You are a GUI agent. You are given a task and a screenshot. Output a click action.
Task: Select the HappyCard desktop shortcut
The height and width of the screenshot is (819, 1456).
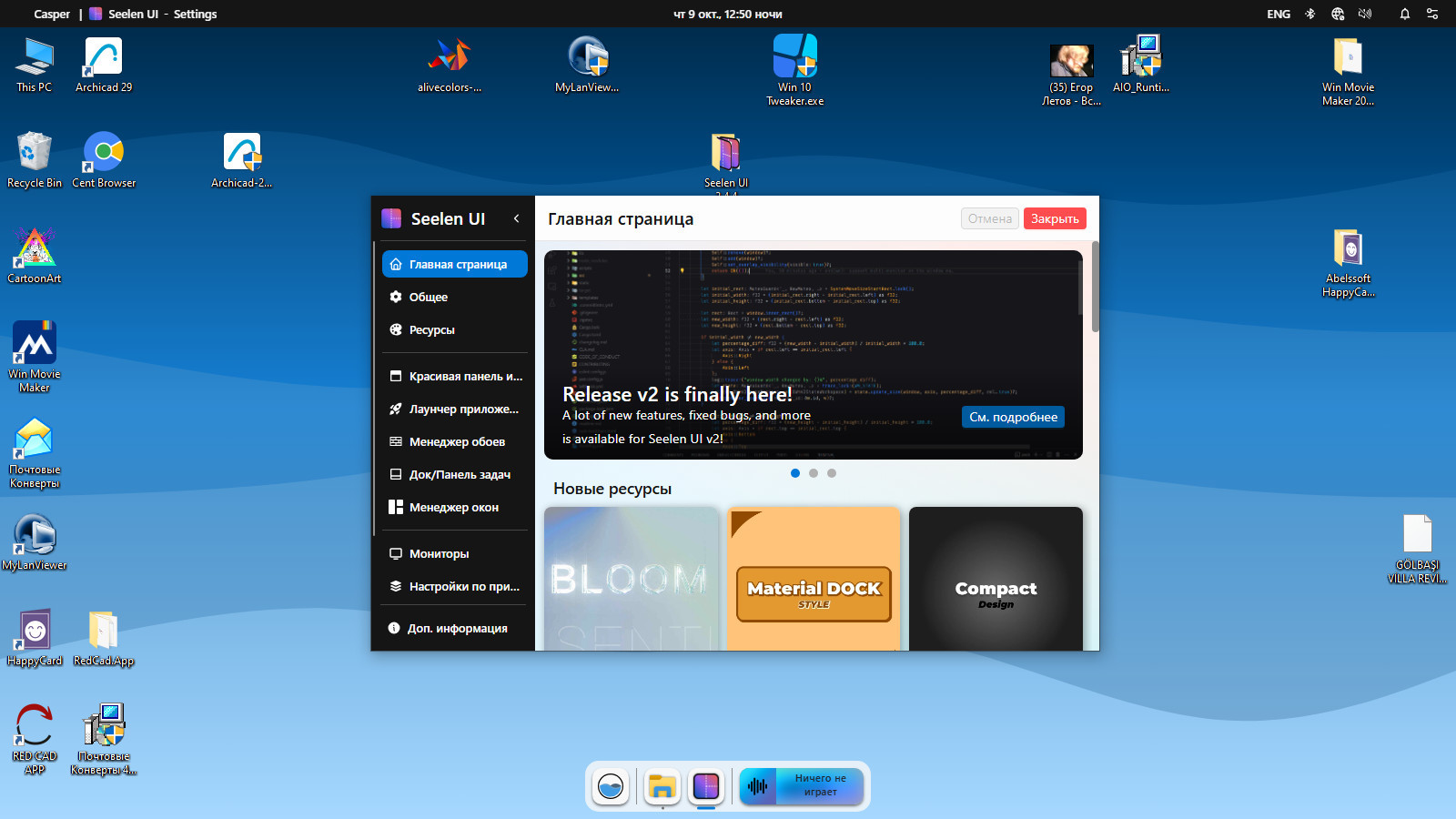click(35, 638)
